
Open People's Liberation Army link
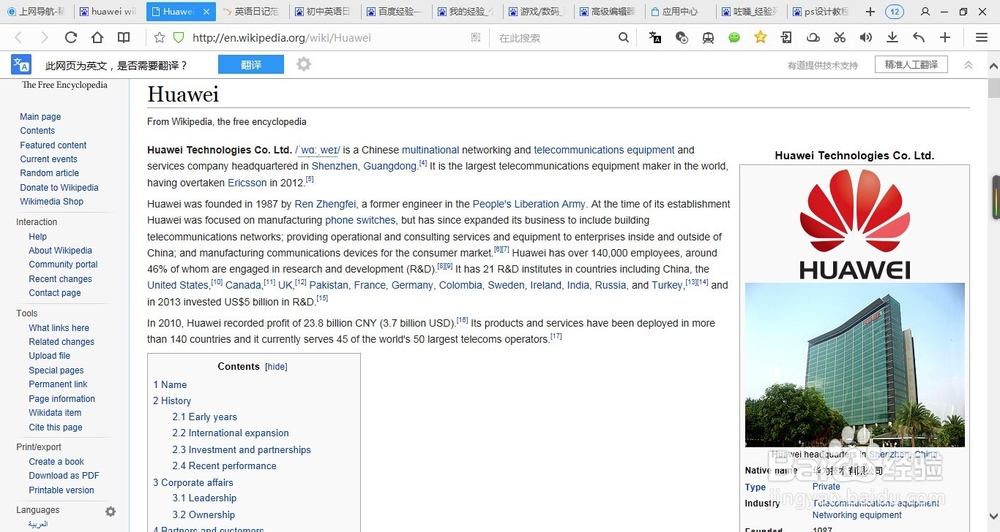(529, 204)
